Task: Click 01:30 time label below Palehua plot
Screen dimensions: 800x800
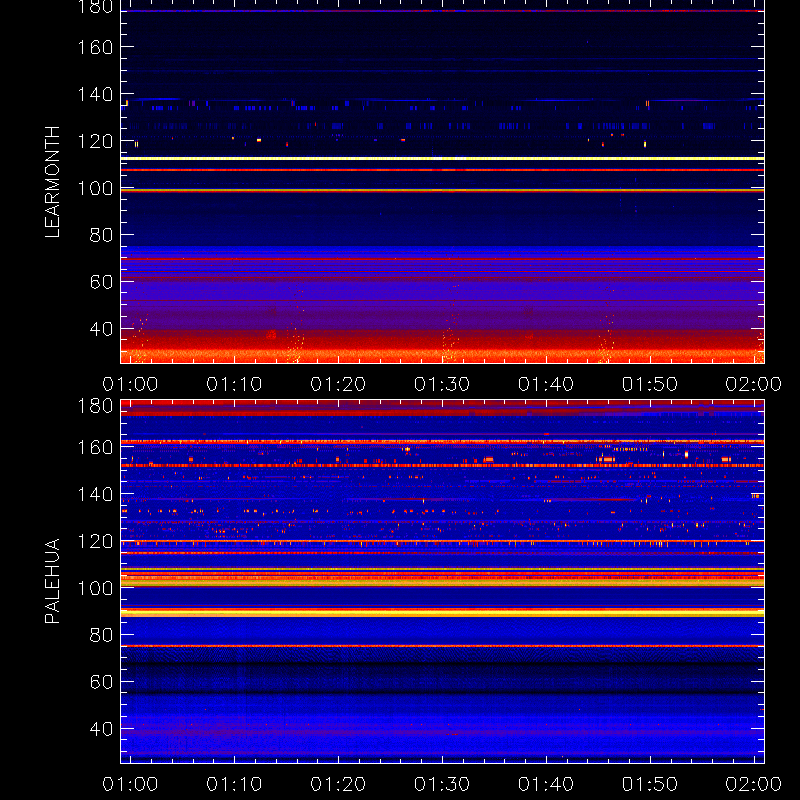Action: [x=442, y=784]
